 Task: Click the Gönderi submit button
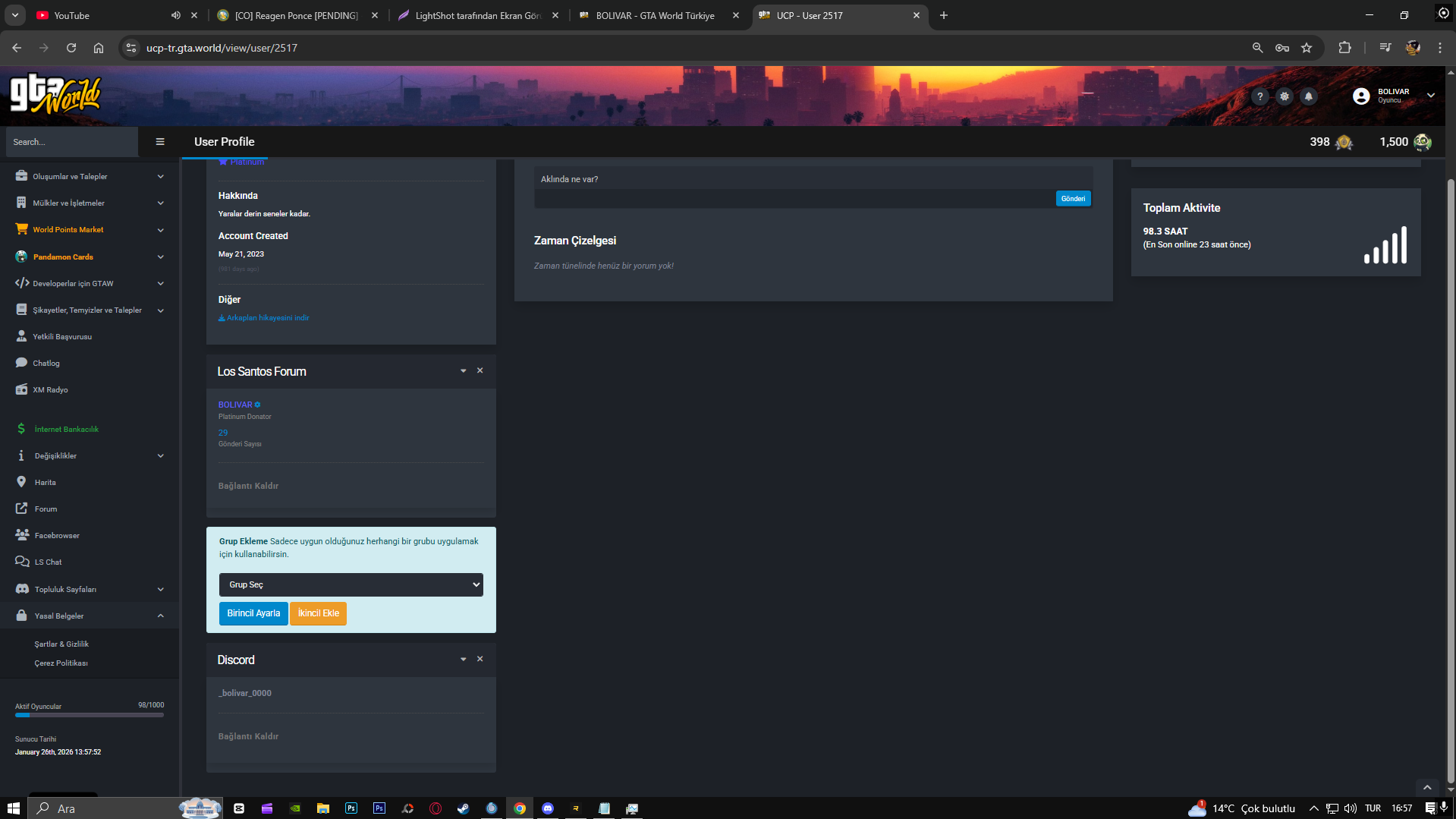[x=1073, y=198]
